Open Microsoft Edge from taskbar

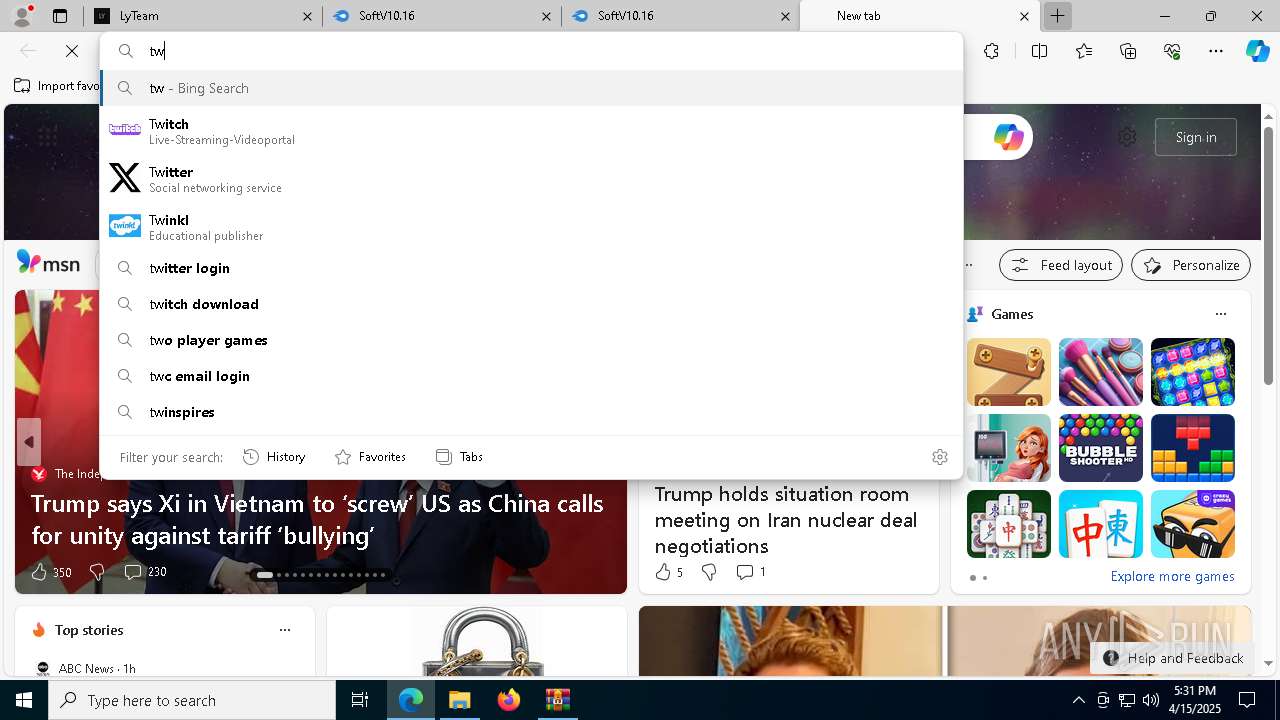click(x=411, y=700)
